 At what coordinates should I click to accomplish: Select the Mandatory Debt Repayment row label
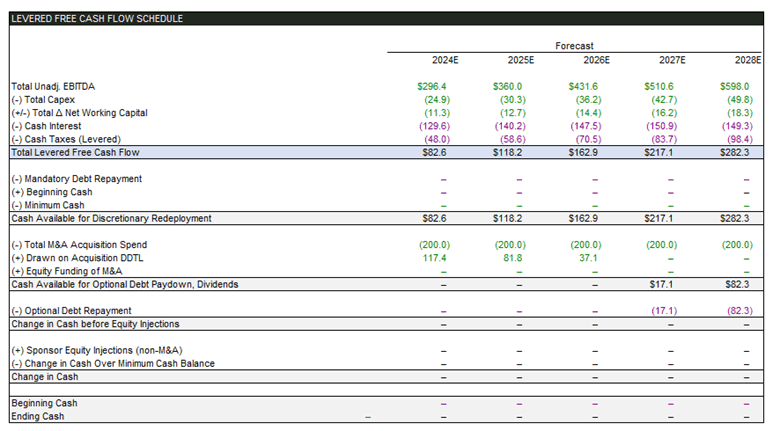coord(76,179)
